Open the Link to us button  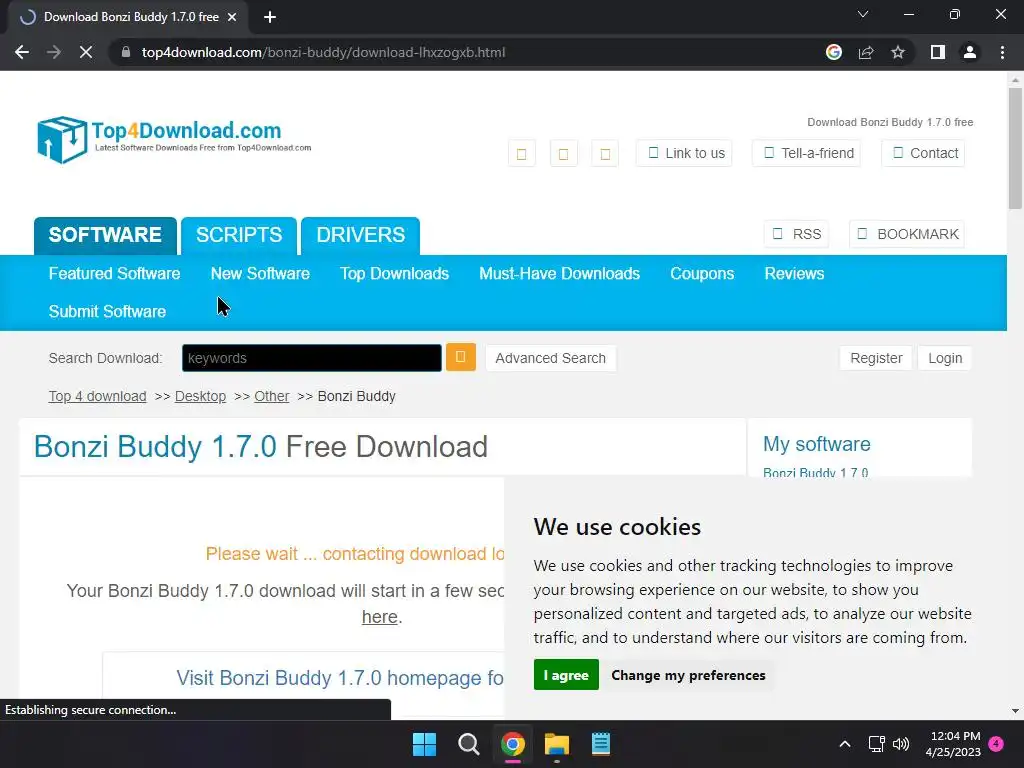pyautogui.click(x=684, y=153)
